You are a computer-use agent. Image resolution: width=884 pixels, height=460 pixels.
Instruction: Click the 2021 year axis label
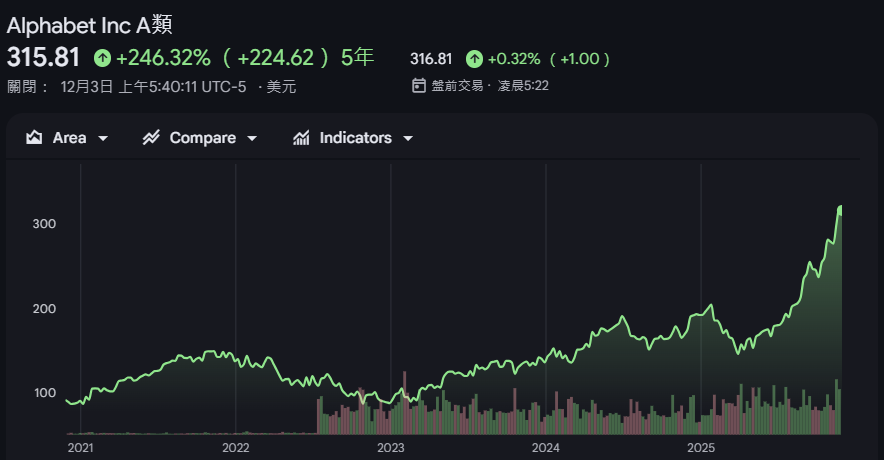(81, 448)
